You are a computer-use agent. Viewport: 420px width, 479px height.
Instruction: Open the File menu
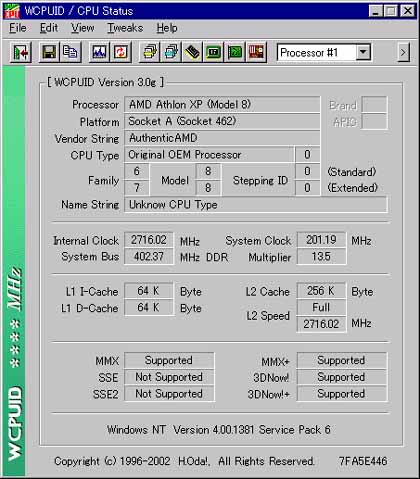click(x=18, y=28)
